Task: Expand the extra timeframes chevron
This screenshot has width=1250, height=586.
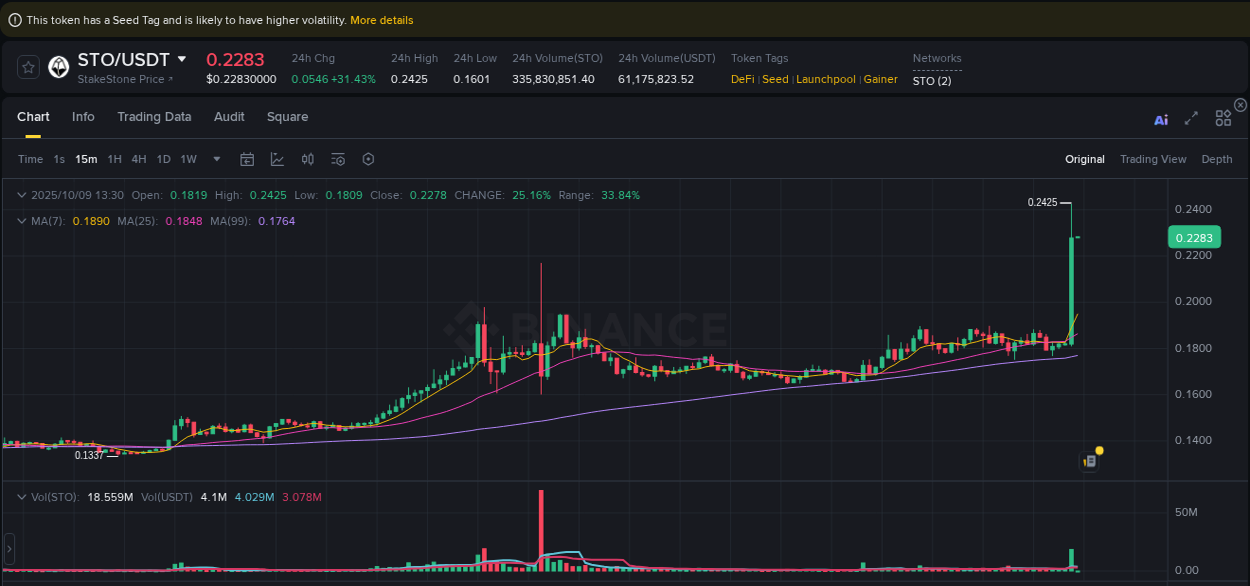Action: 216,159
